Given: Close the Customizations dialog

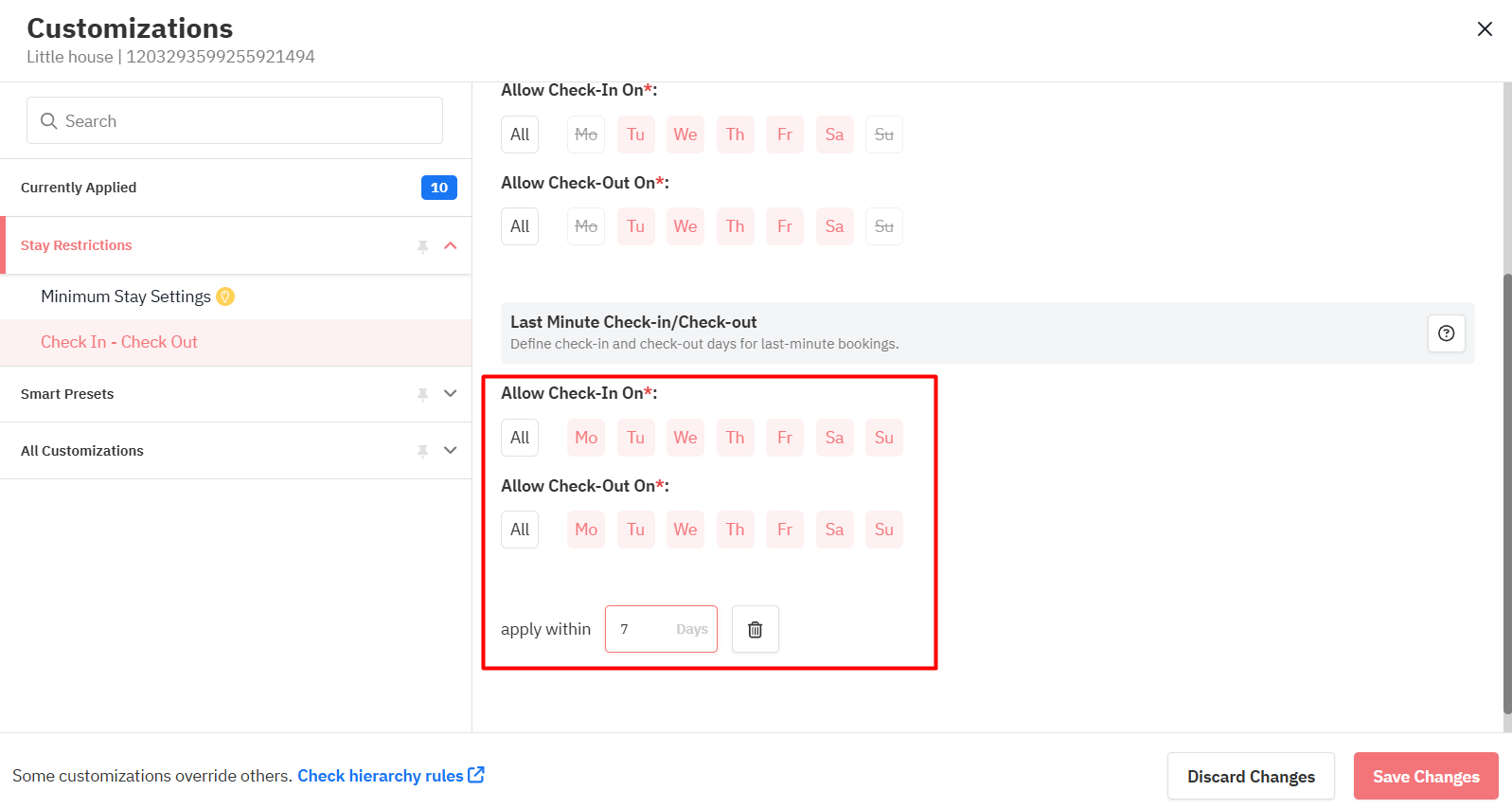Looking at the screenshot, I should point(1485,29).
